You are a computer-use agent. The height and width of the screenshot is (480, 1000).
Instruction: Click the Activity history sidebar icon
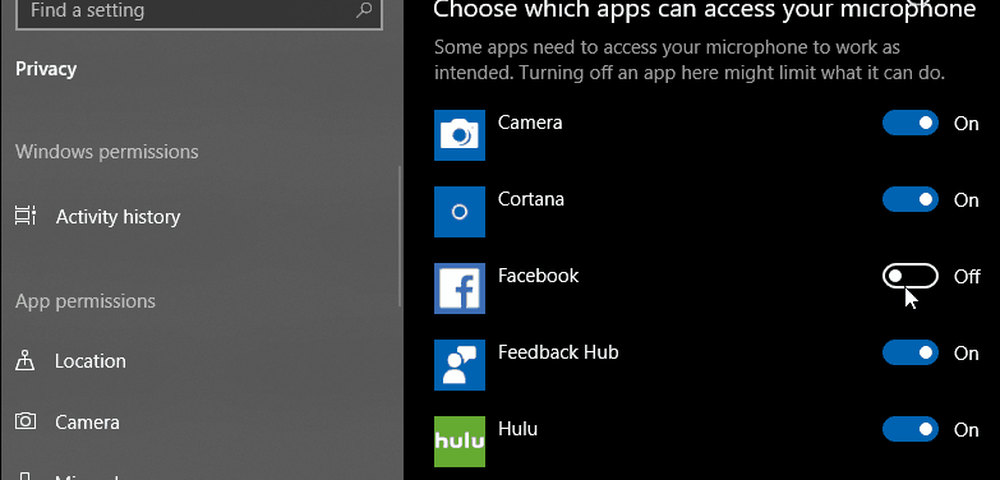pos(26,217)
